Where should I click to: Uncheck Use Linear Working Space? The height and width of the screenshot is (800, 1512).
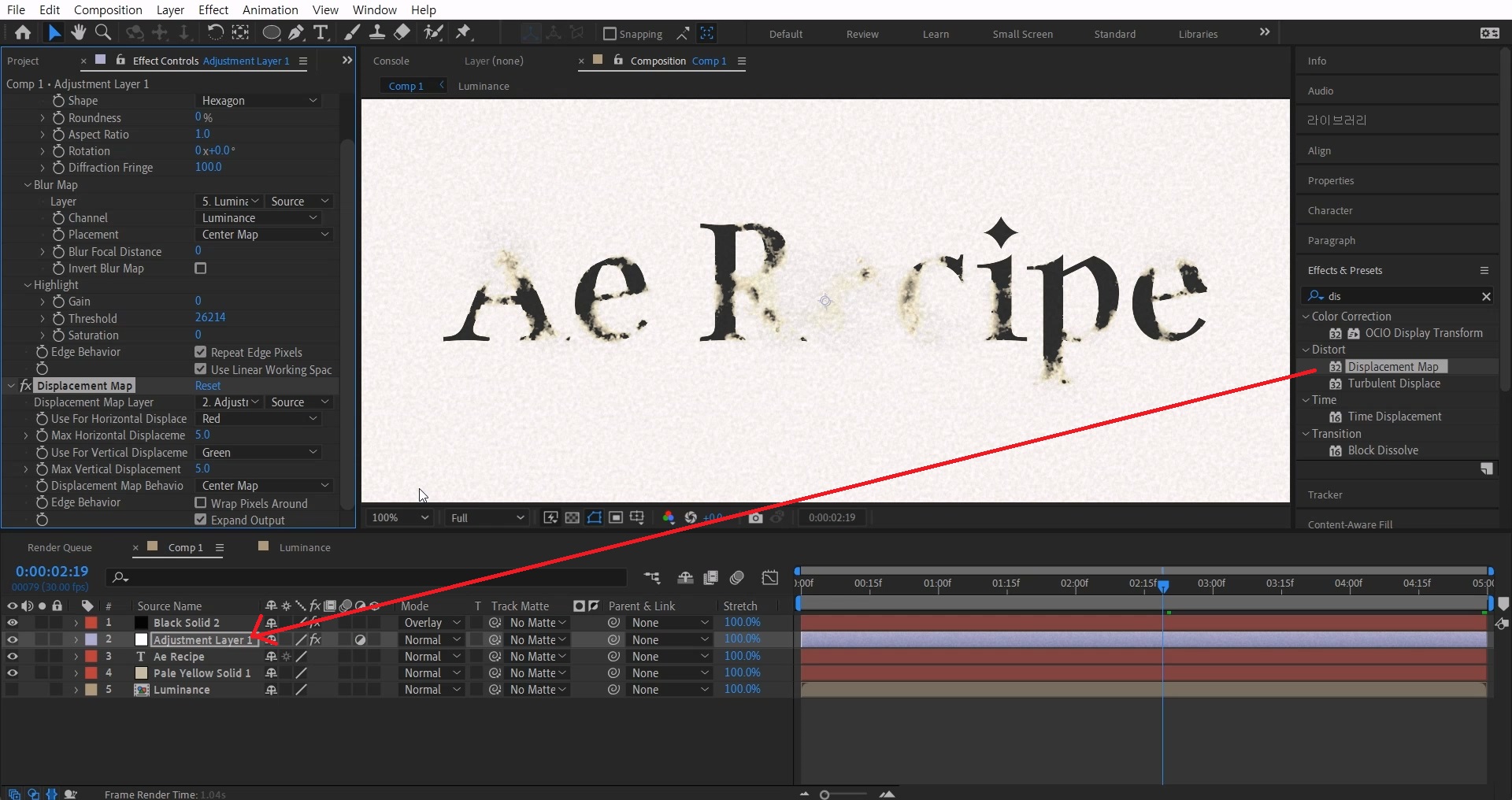(x=201, y=369)
